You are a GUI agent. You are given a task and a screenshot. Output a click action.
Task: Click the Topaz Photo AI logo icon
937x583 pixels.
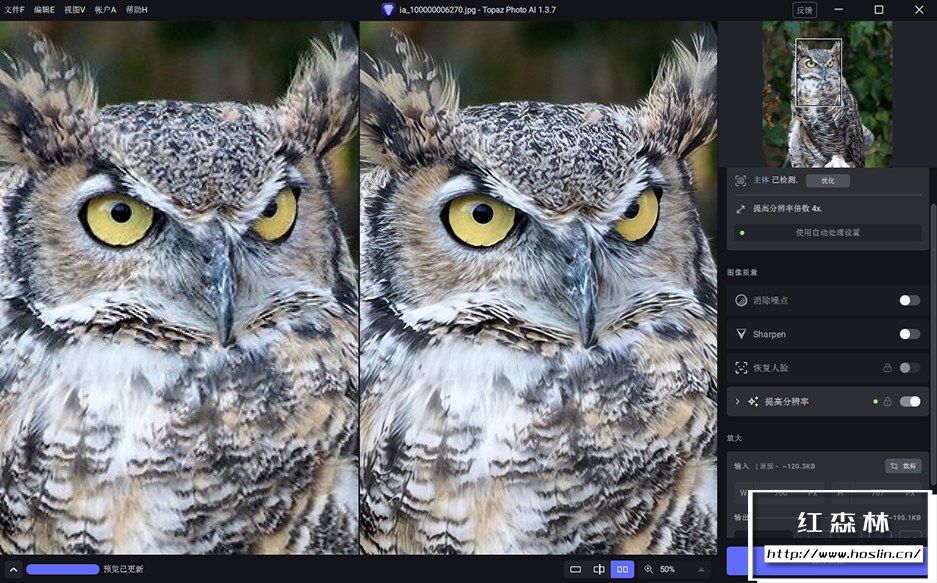click(x=388, y=10)
